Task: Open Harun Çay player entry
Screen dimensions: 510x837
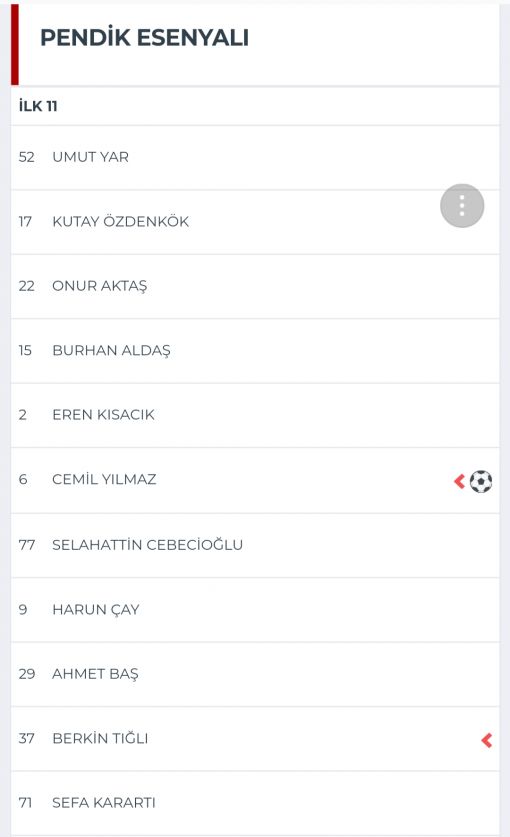Action: [255, 610]
